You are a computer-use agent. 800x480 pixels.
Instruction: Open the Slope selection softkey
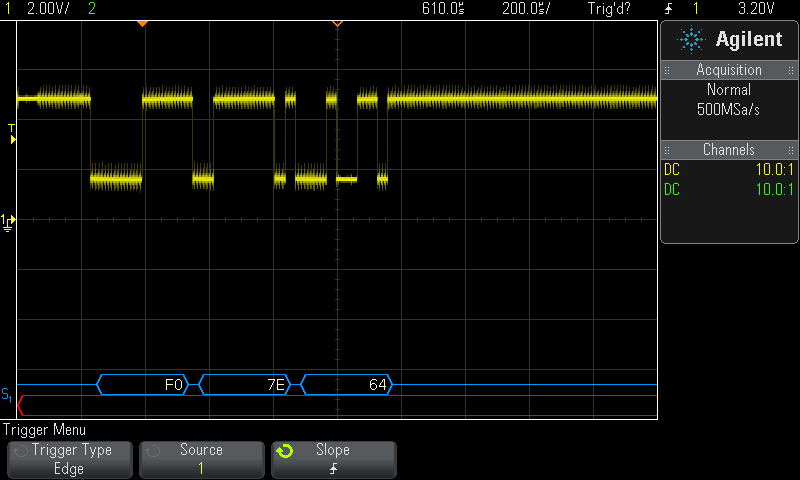(x=333, y=459)
